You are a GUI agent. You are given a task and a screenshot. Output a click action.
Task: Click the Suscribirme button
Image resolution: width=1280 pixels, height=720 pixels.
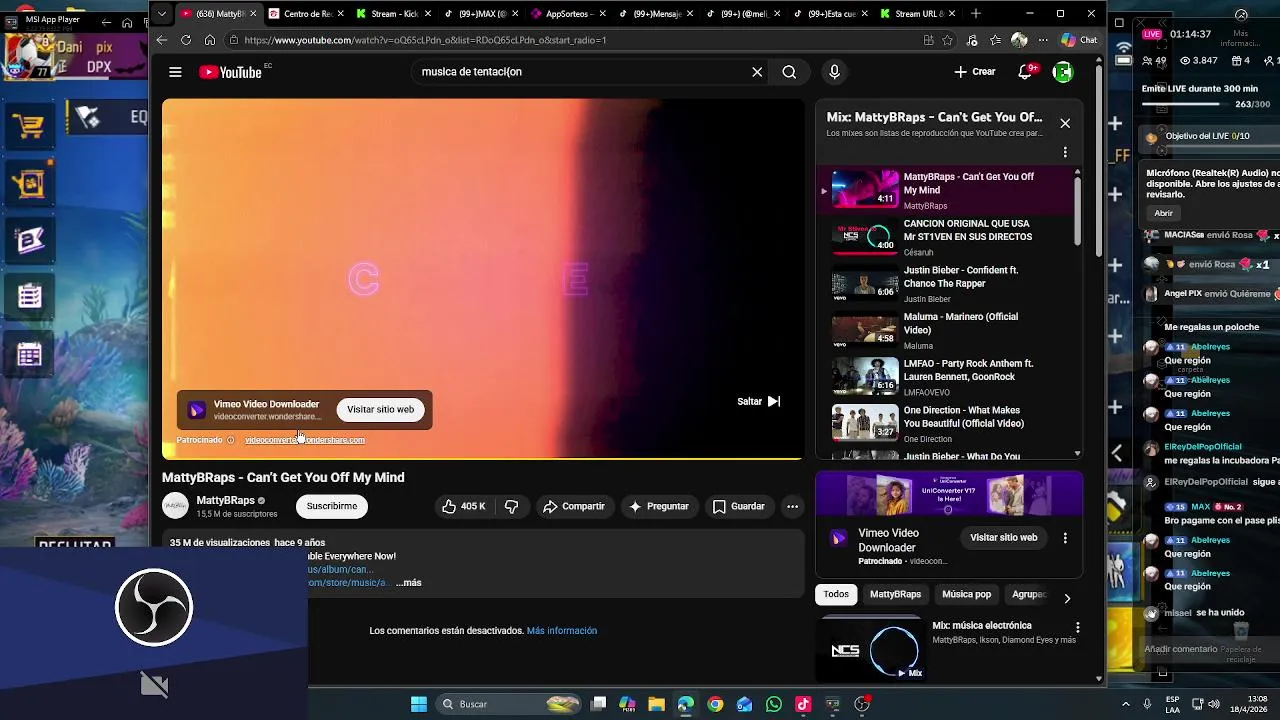click(332, 506)
